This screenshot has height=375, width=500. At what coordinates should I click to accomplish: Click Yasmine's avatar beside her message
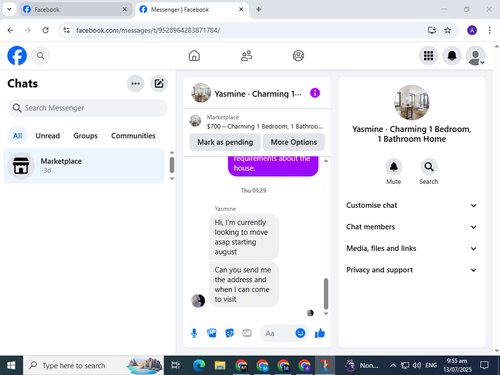[x=198, y=301]
